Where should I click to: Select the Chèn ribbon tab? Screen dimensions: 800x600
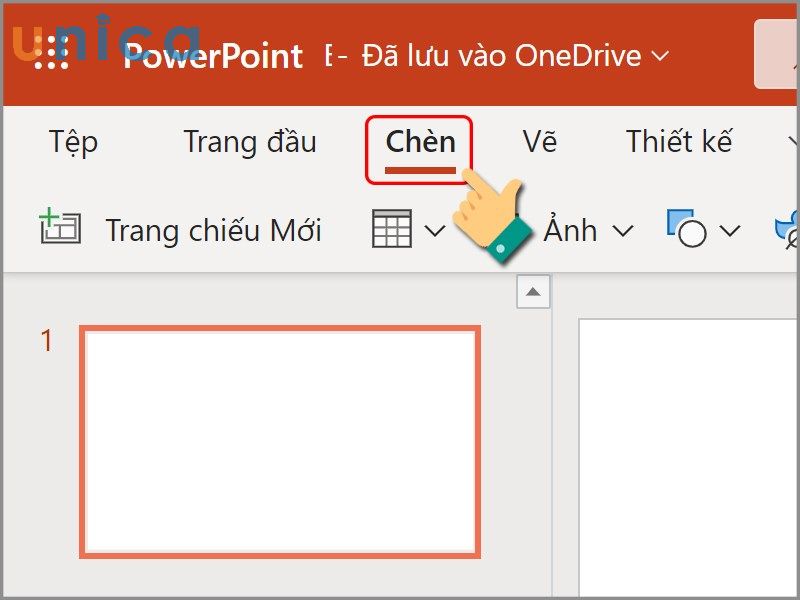click(421, 141)
